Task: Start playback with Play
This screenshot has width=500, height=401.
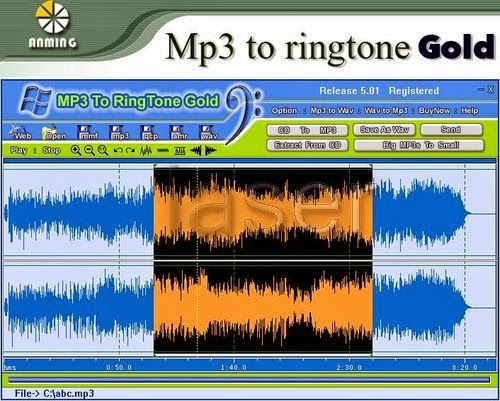Action: [x=19, y=150]
